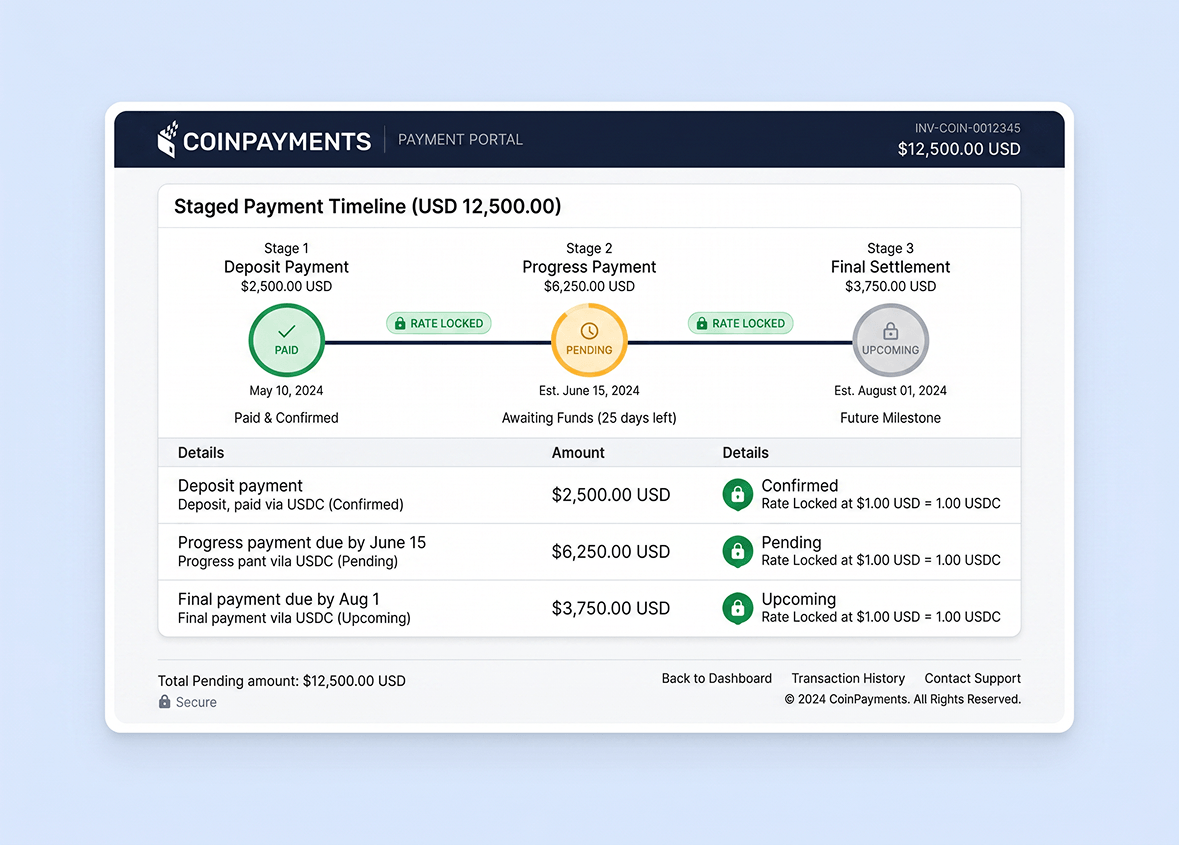Click Est. June 15, 2024 date
This screenshot has height=845, width=1179.
click(x=590, y=391)
